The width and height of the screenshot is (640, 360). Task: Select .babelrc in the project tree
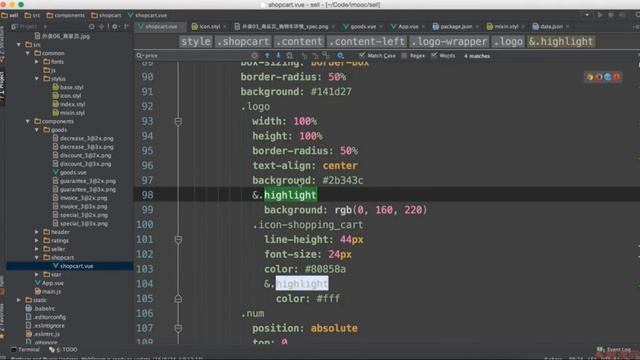point(40,309)
